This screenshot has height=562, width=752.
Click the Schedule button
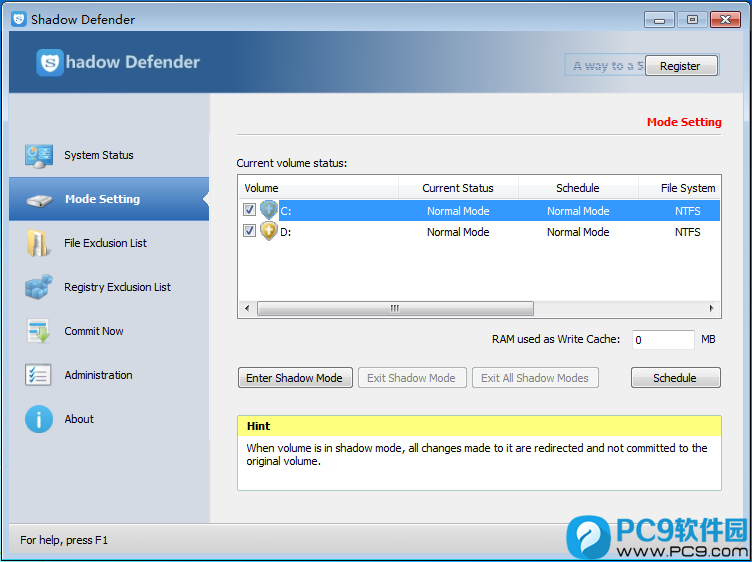coord(675,378)
